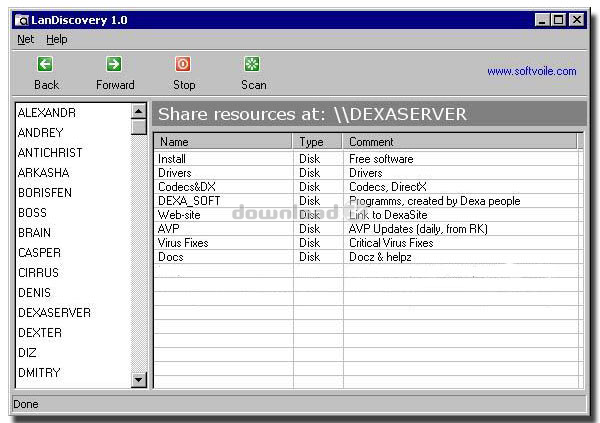Select the Install share row
The width and height of the screenshot is (600, 423).
coord(172,159)
